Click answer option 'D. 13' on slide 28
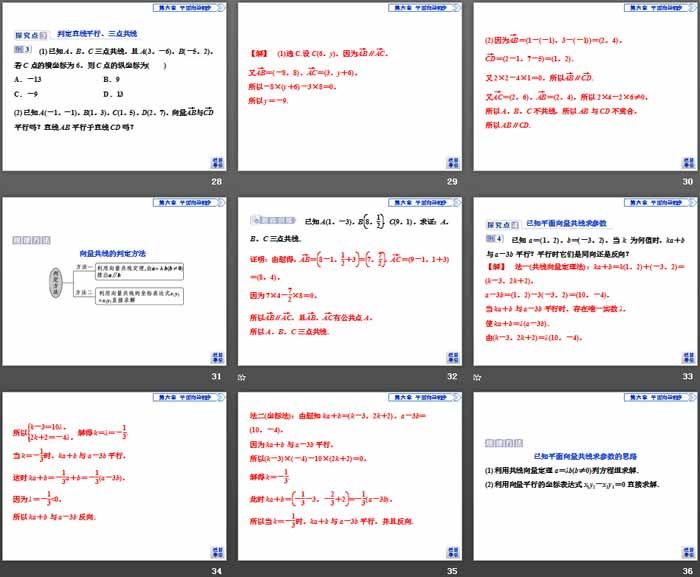 [x=113, y=94]
